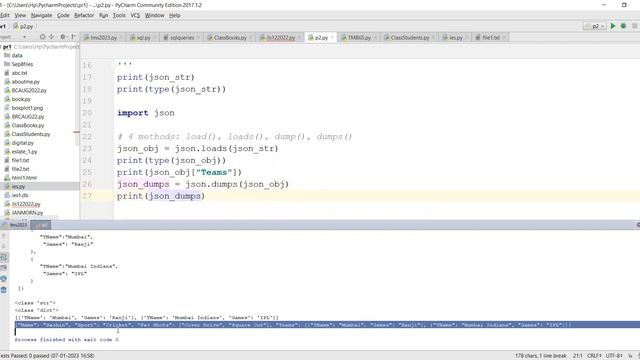
Task: Click code line 27 print(json_dumps)
Action: click(160, 196)
